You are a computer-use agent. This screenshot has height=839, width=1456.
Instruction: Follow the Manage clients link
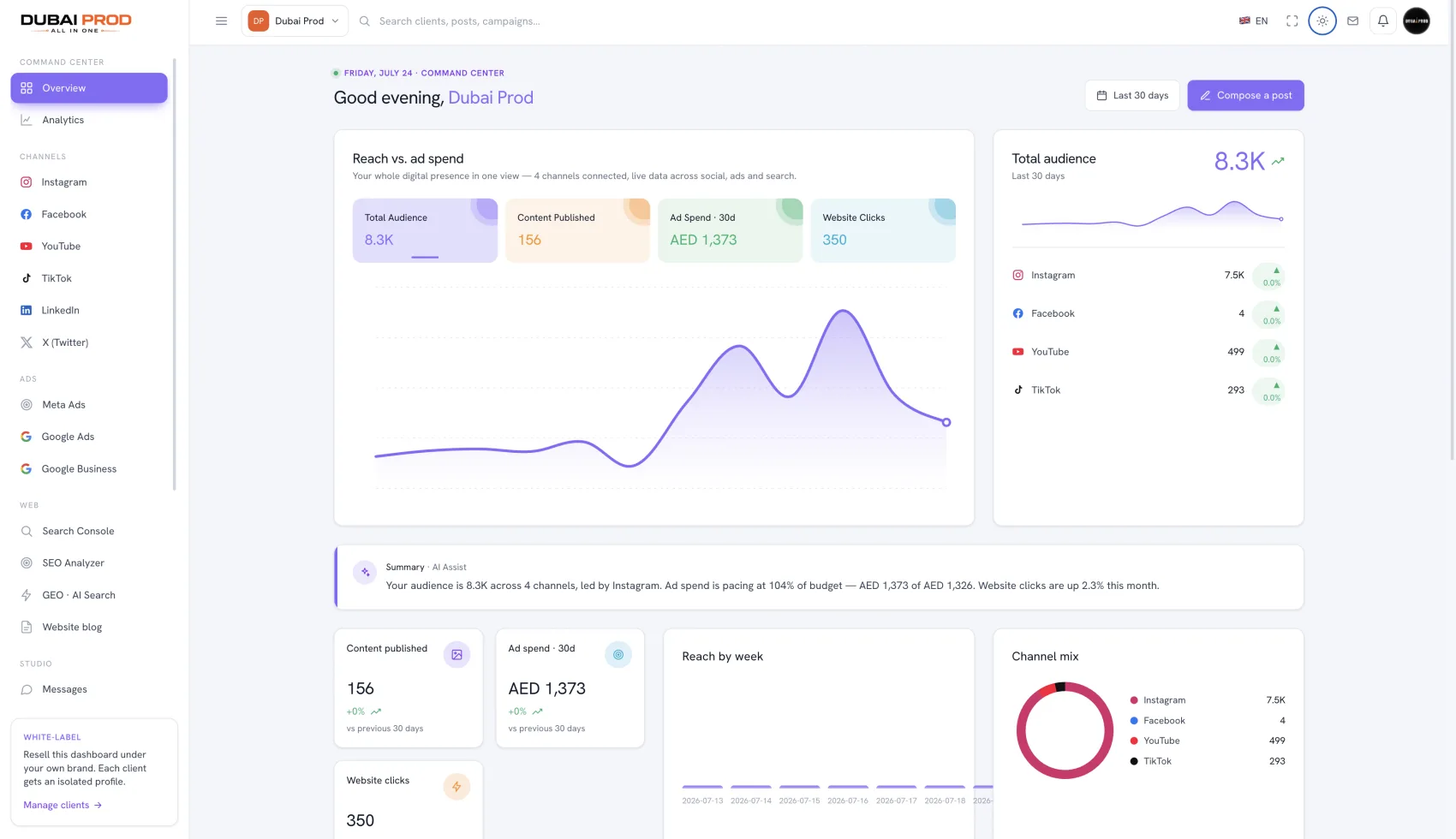[63, 805]
